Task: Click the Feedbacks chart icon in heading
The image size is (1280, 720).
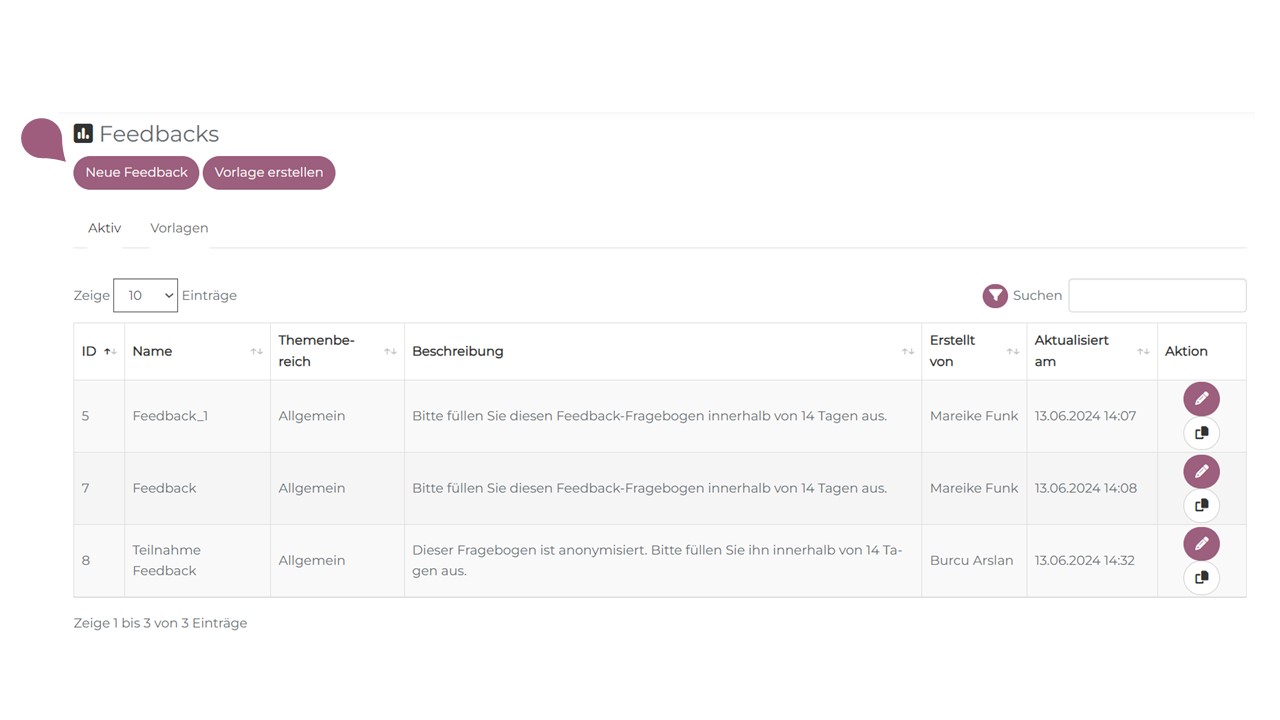Action: (83, 134)
